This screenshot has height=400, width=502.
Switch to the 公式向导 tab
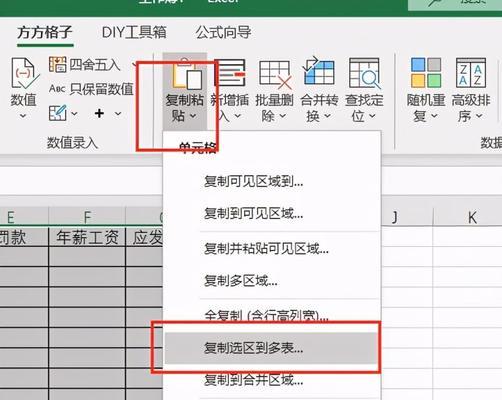[x=223, y=32]
